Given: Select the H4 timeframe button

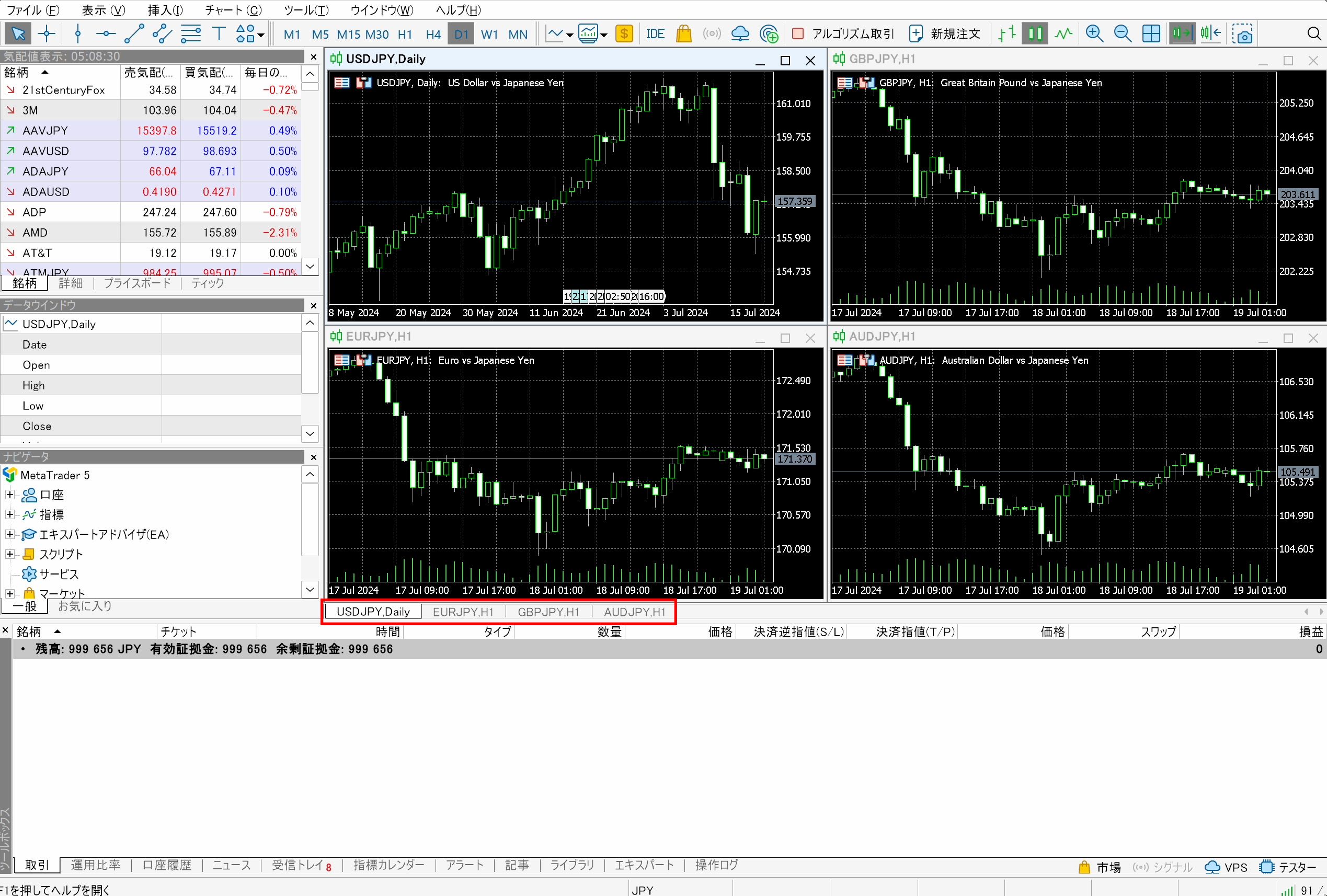Looking at the screenshot, I should click(x=433, y=35).
